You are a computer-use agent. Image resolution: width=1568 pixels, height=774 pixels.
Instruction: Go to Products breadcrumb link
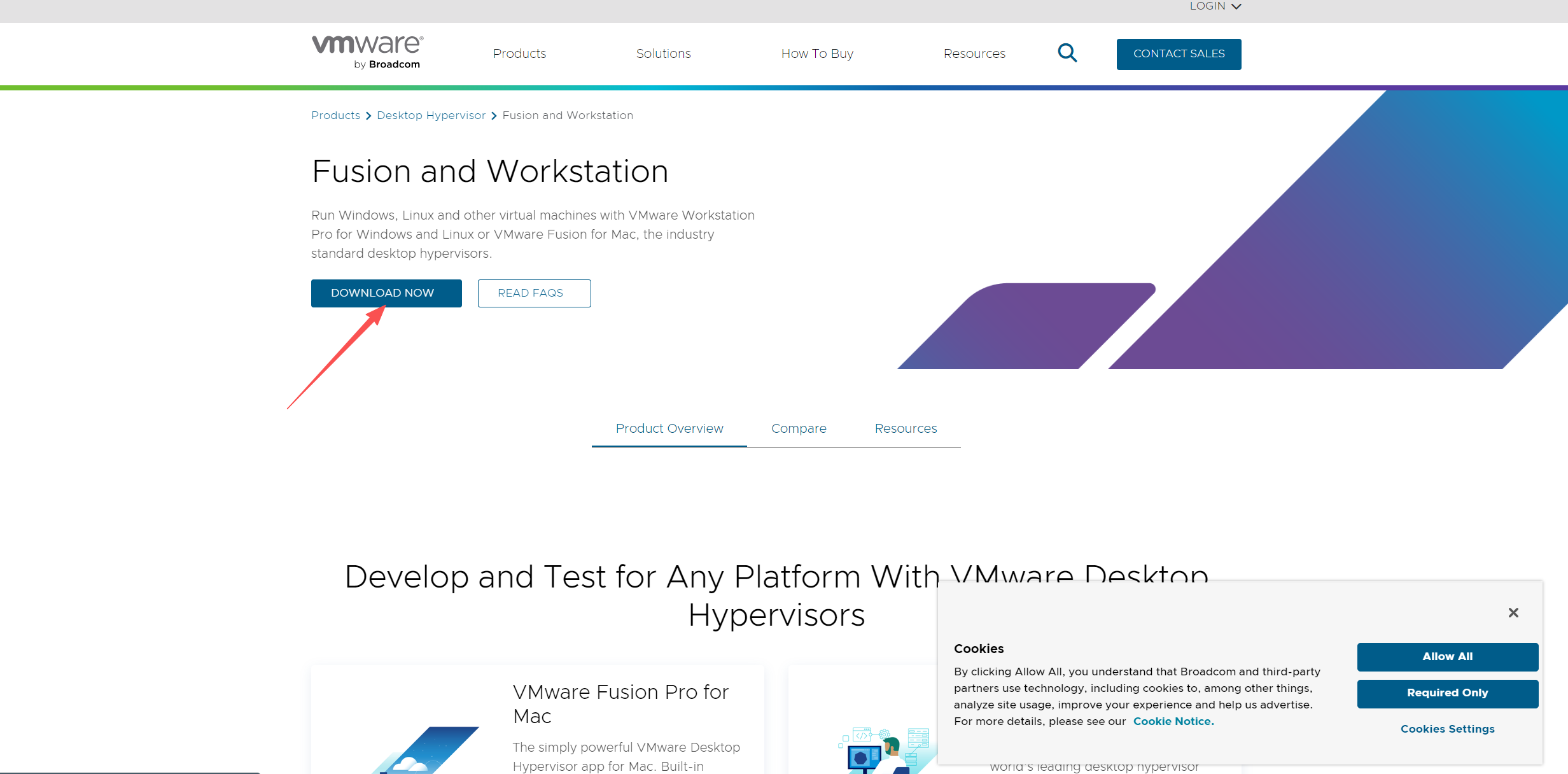(335, 115)
